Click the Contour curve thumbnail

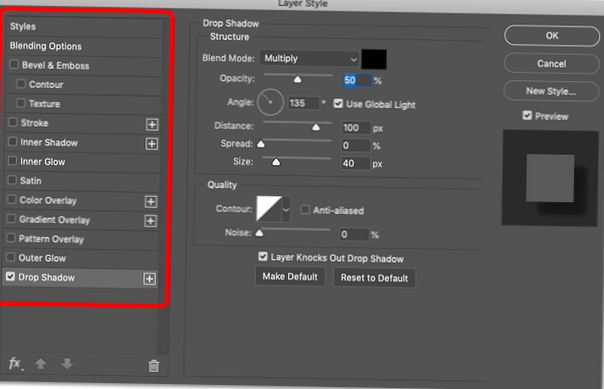(x=269, y=208)
